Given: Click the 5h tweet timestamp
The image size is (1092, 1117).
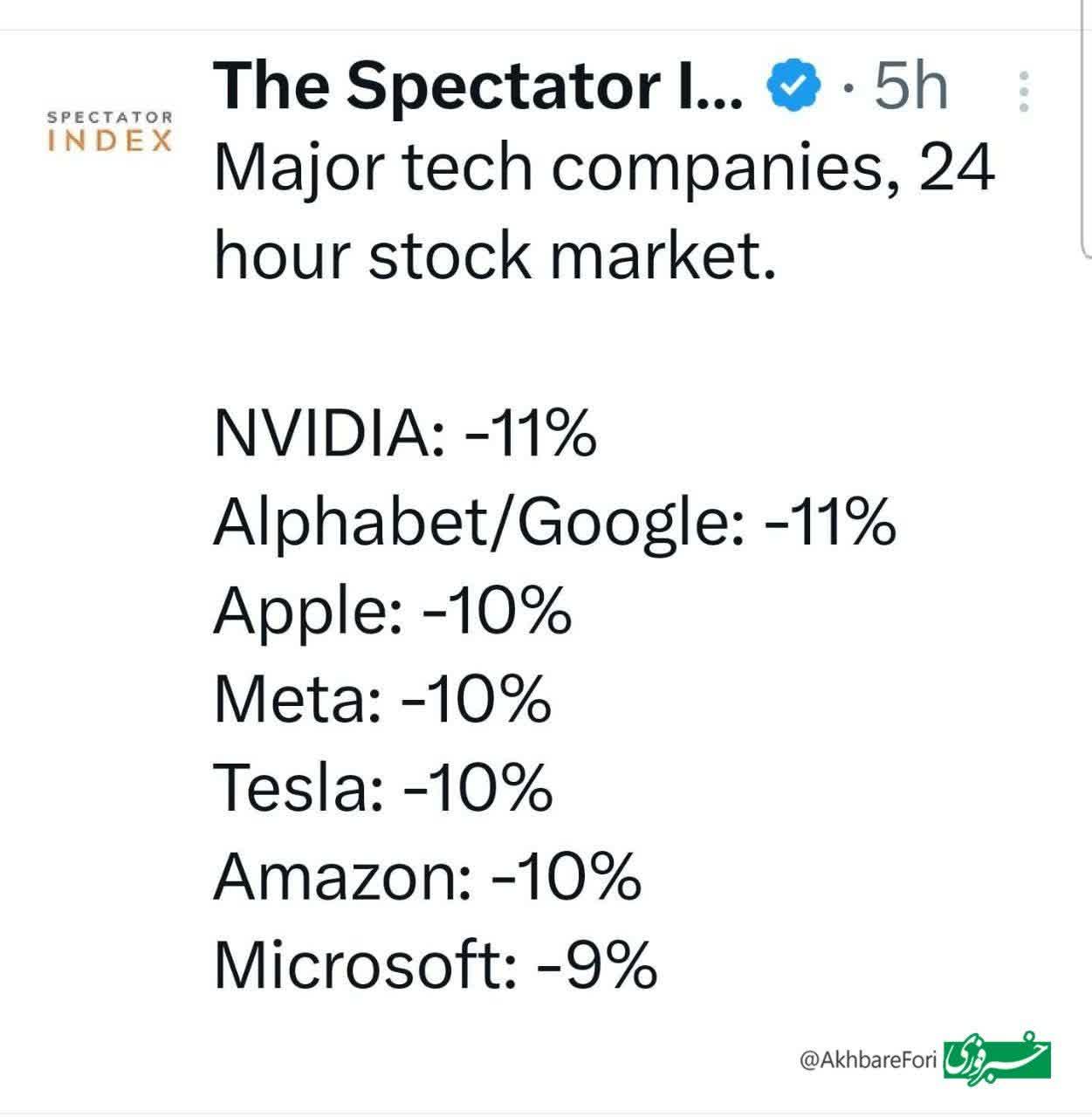Looking at the screenshot, I should click(910, 86).
